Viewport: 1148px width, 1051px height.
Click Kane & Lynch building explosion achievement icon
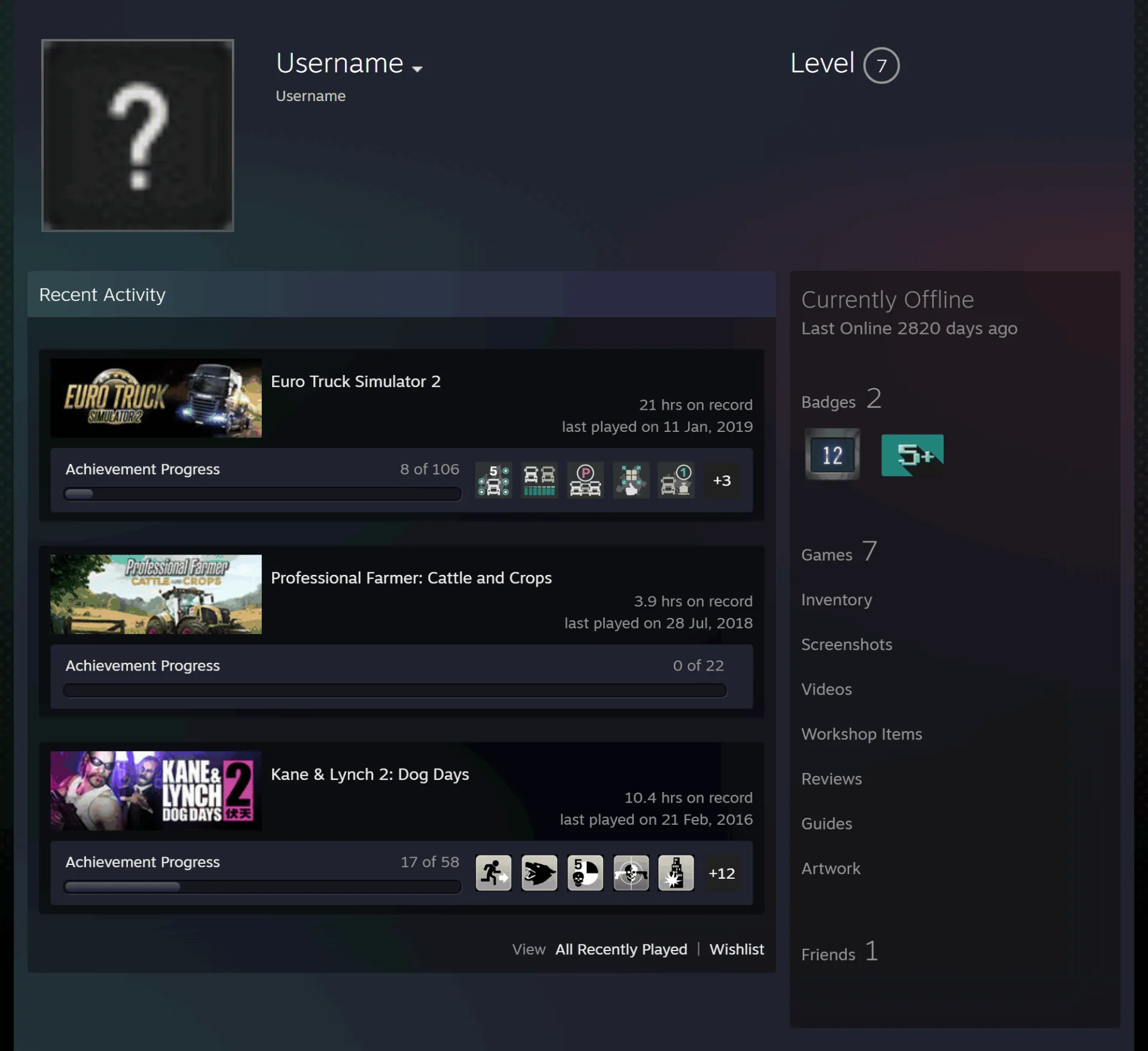point(676,873)
